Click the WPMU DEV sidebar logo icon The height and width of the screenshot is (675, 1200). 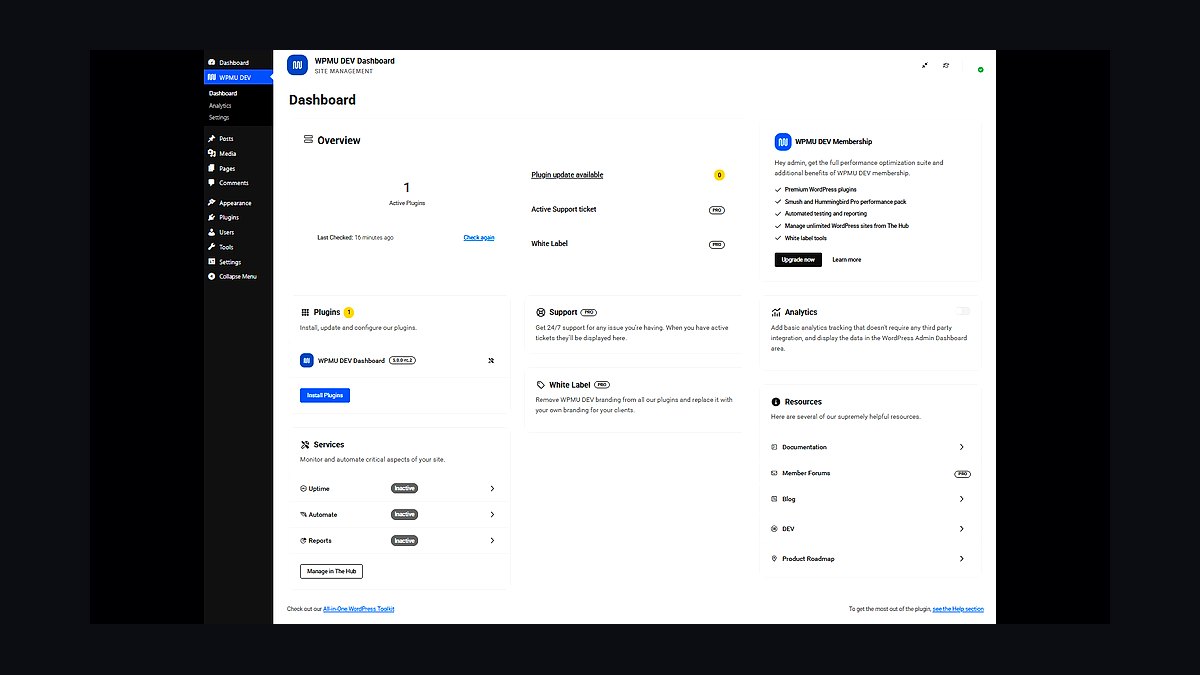(211, 77)
